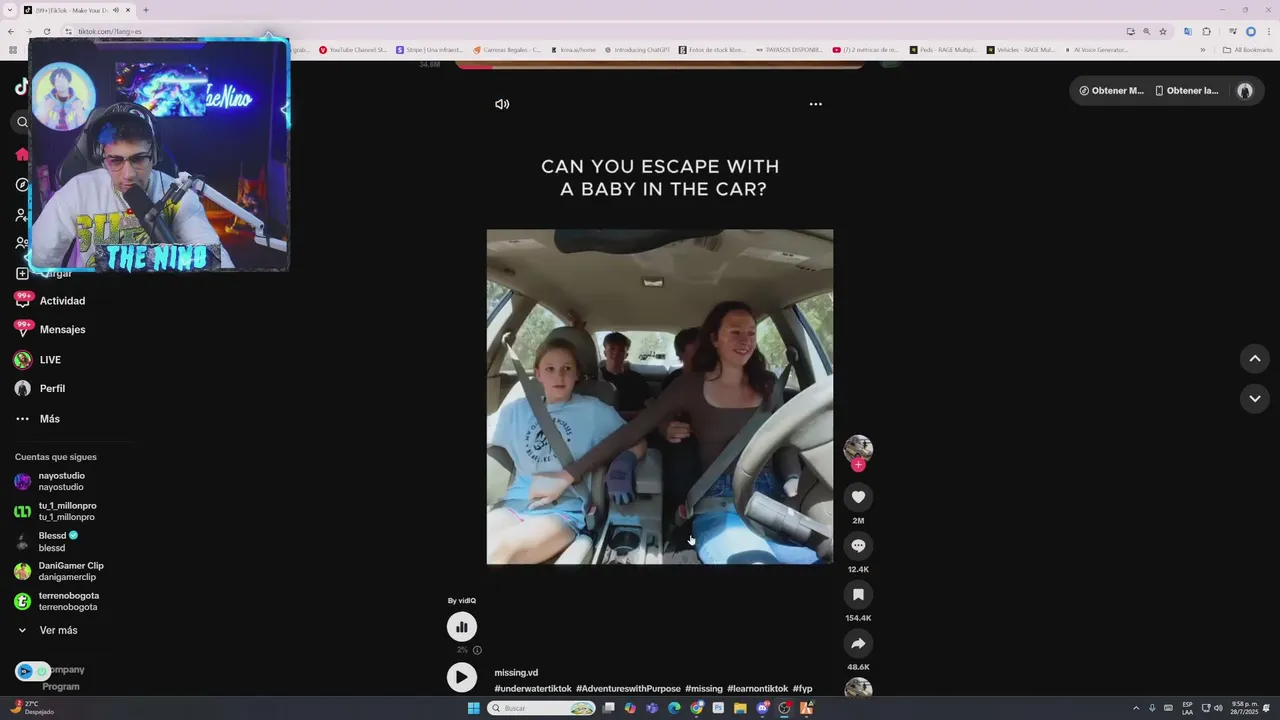
Task: Open the comments bubble showing 12.4K
Action: pos(858,546)
